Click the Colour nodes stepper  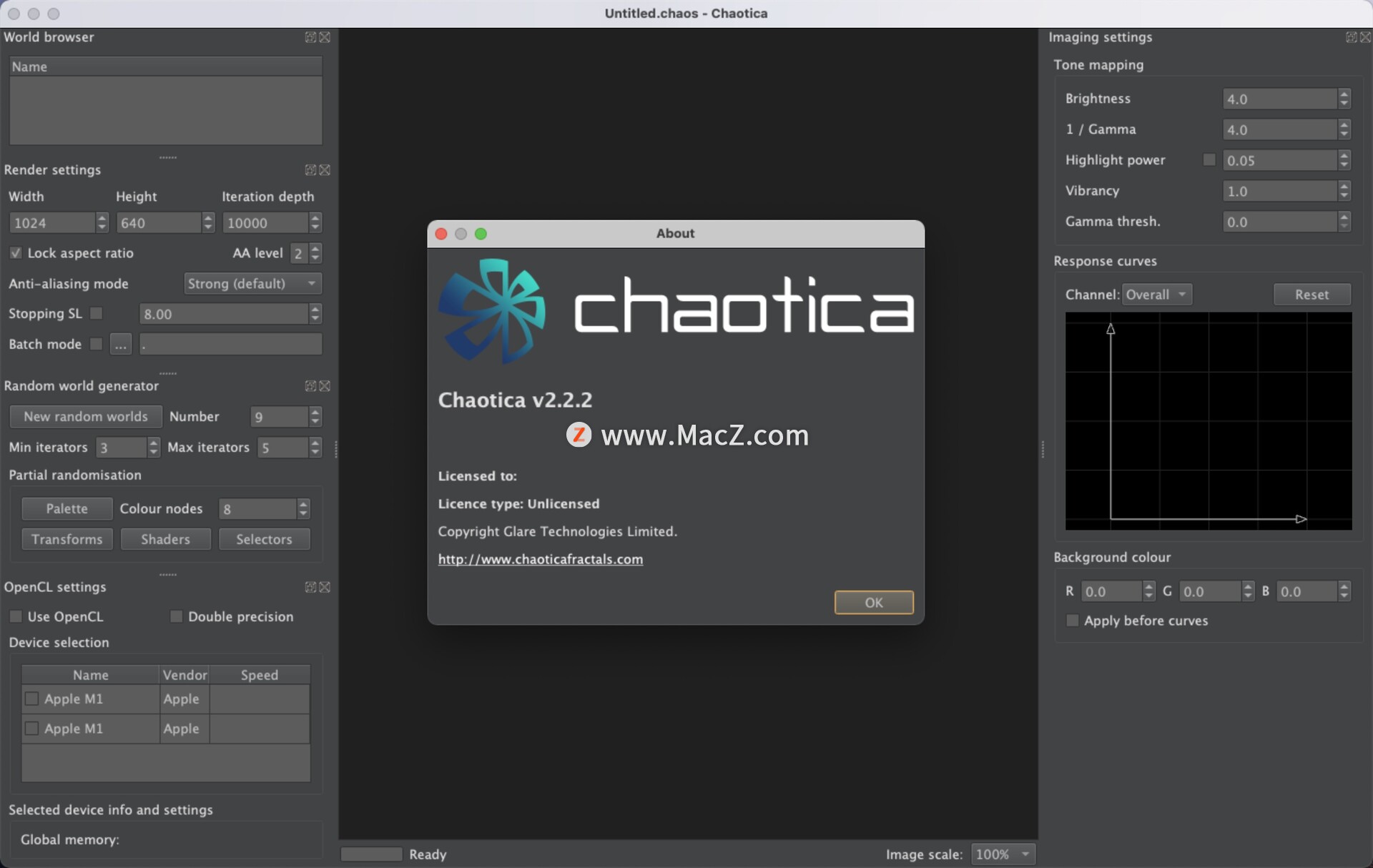[304, 508]
